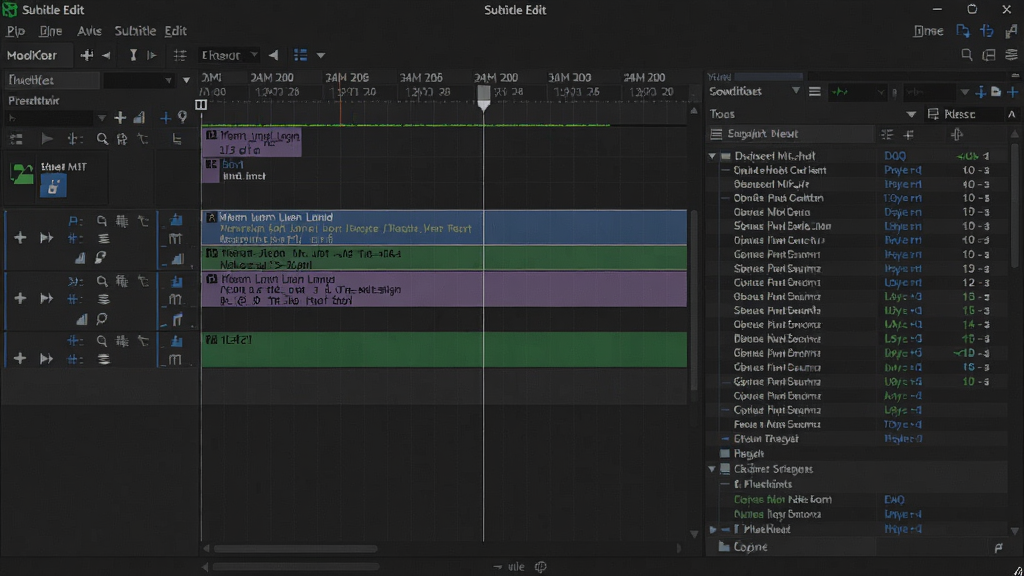Click the magnifier search icon in the top-right toolbar
This screenshot has height=576, width=1024.
[967, 55]
